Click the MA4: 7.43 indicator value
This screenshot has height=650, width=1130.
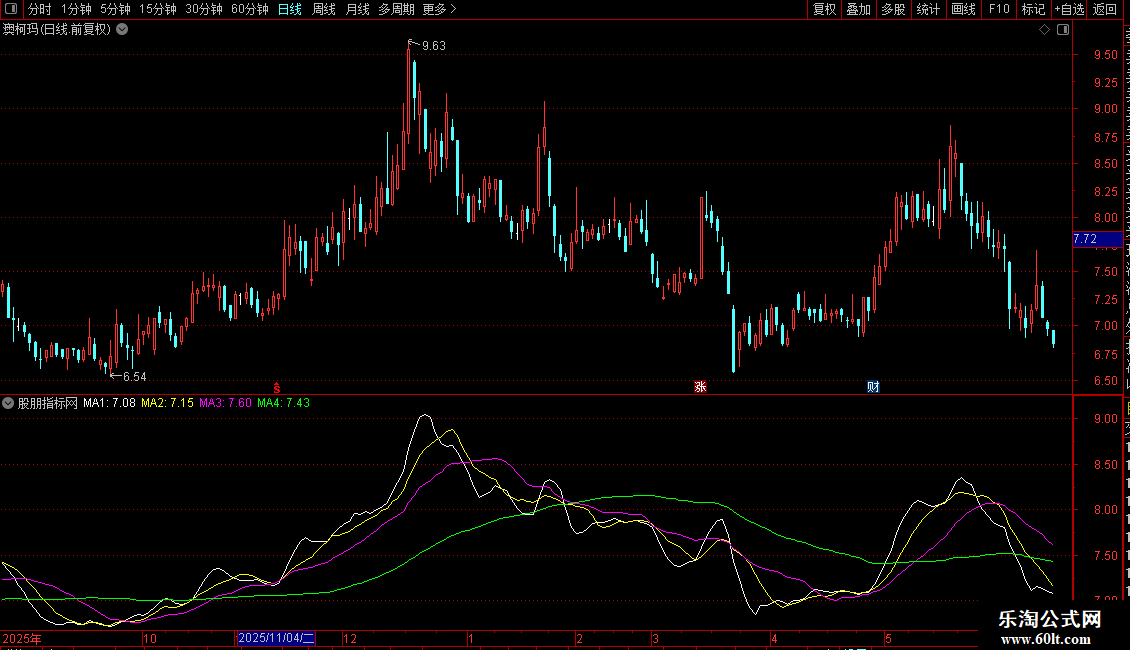click(283, 403)
